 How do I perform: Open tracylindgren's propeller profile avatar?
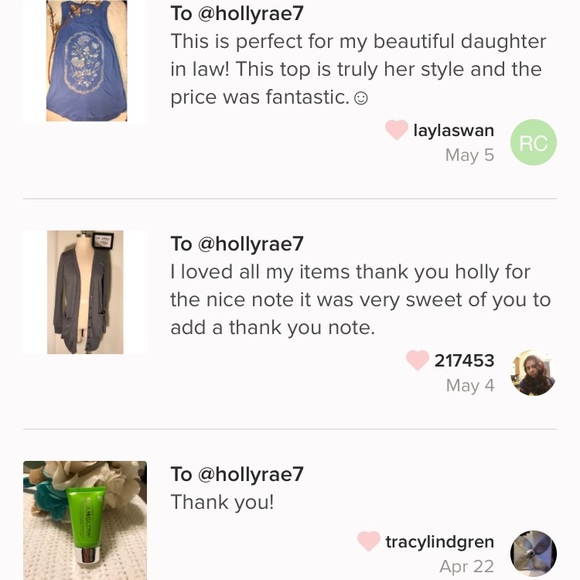[x=533, y=554]
